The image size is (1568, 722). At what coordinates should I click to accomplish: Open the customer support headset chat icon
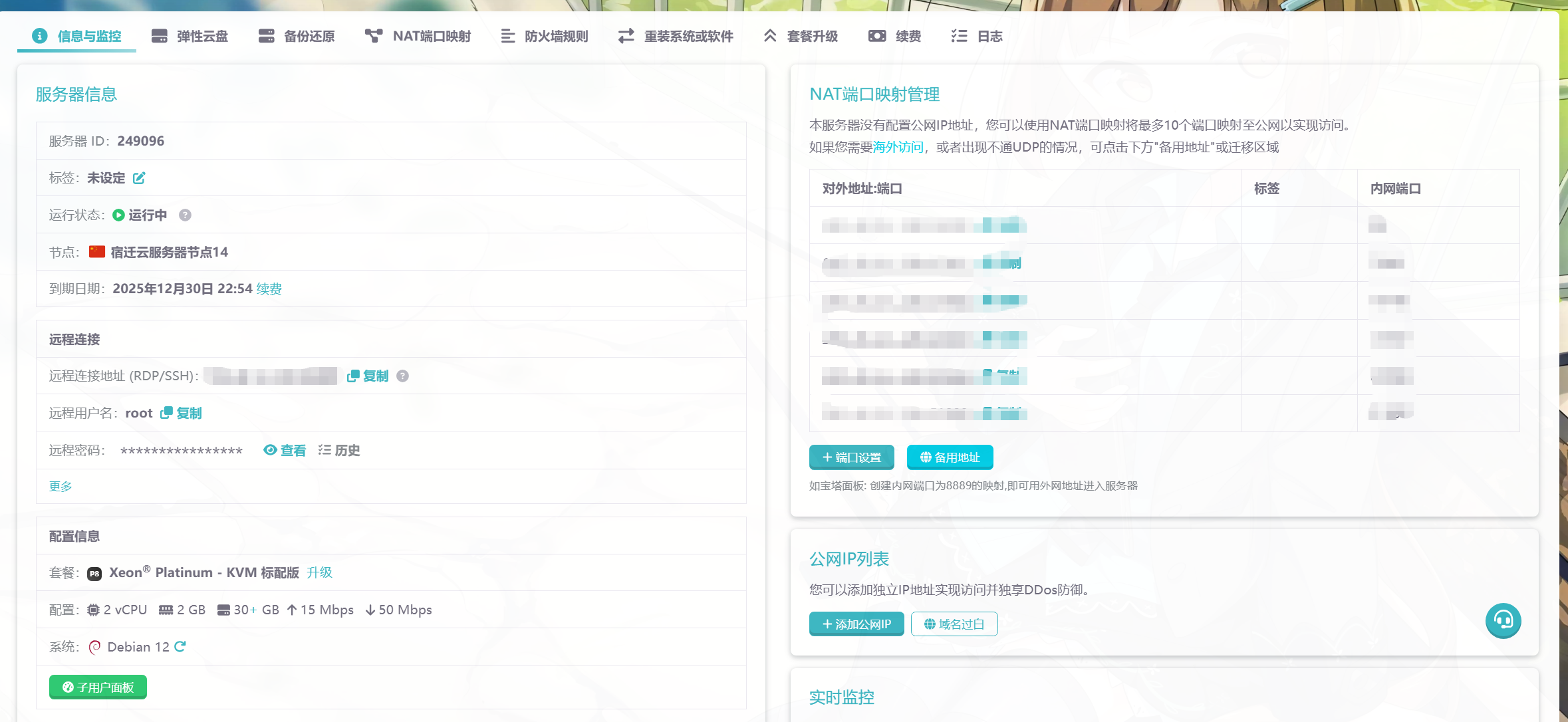pos(1503,621)
